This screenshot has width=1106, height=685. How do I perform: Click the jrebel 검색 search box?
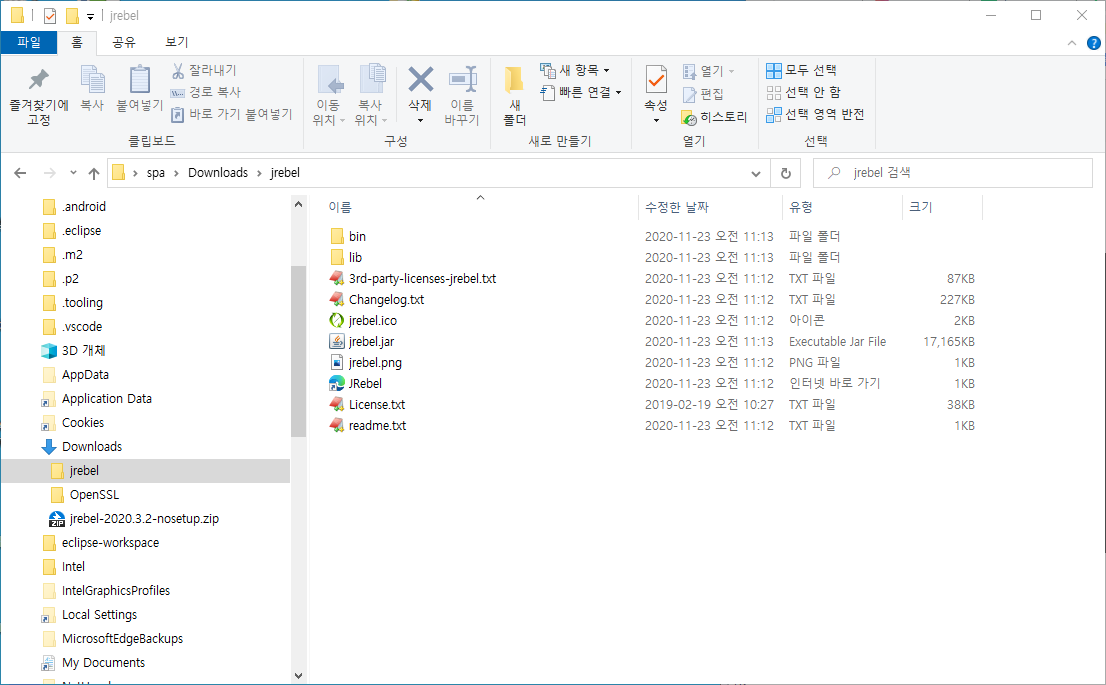pos(953,173)
